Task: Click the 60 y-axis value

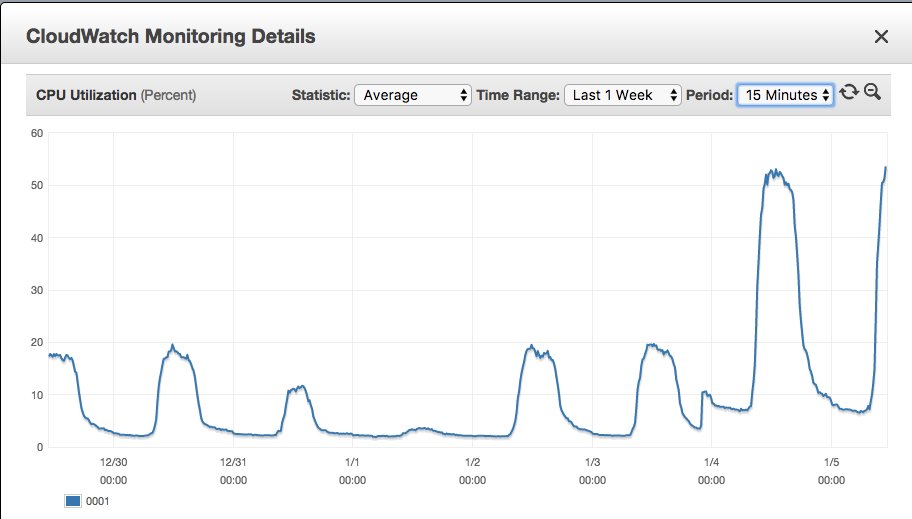Action: (x=37, y=133)
